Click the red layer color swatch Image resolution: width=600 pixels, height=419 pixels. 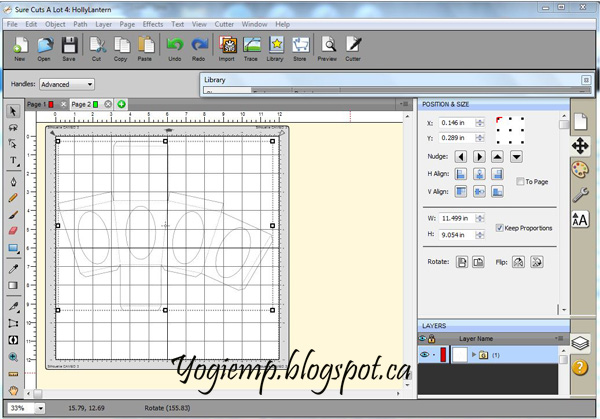[x=443, y=355]
